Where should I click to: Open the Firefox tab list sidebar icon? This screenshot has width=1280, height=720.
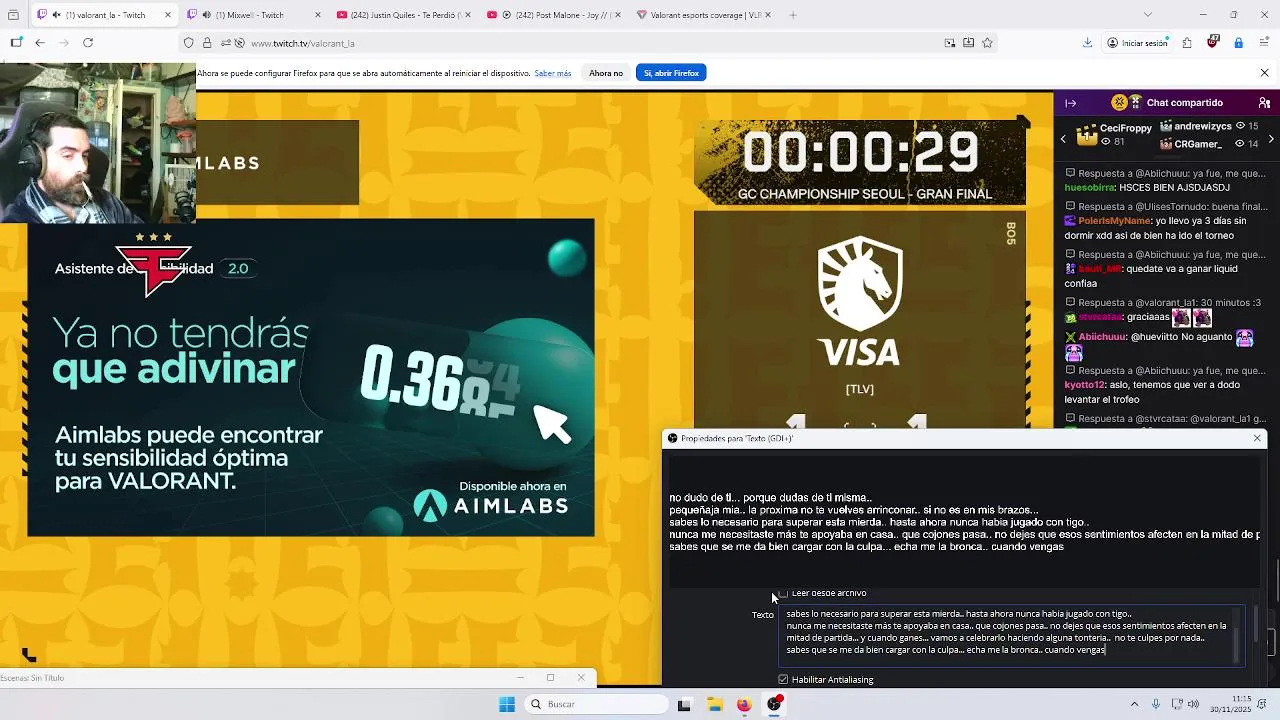point(16,43)
